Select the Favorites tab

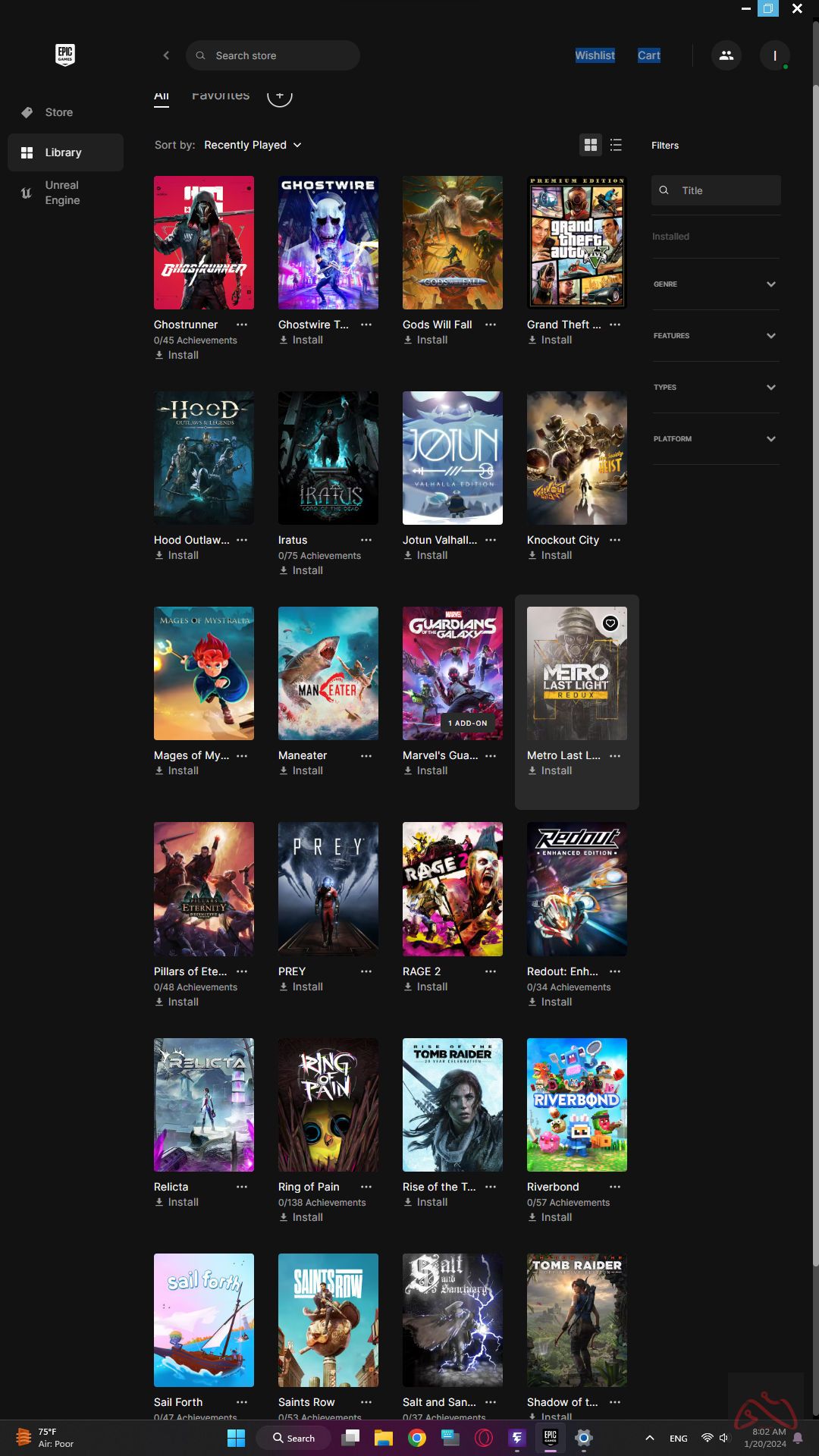221,96
